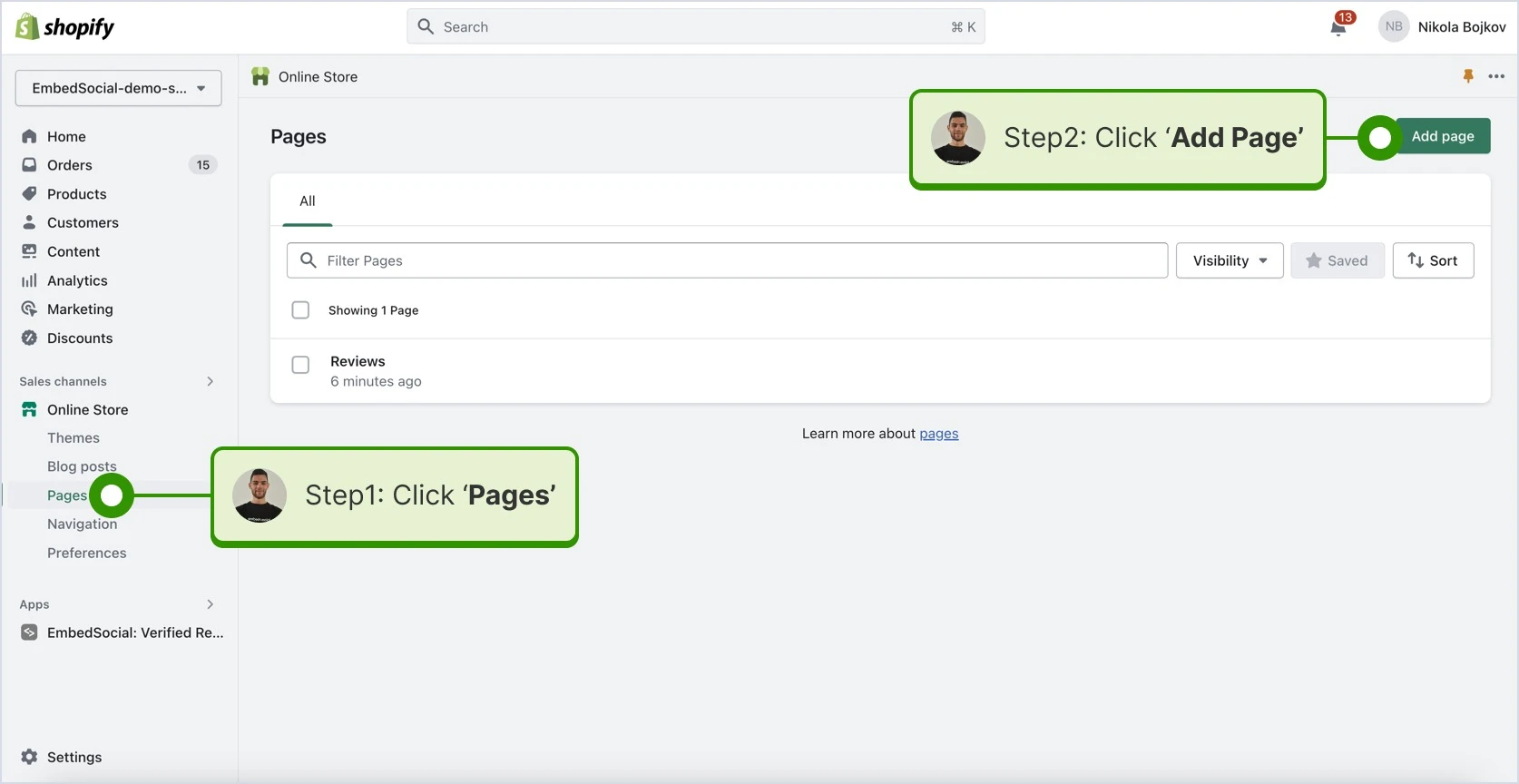Image resolution: width=1519 pixels, height=784 pixels.
Task: Follow the 'pages' help link
Action: point(939,434)
